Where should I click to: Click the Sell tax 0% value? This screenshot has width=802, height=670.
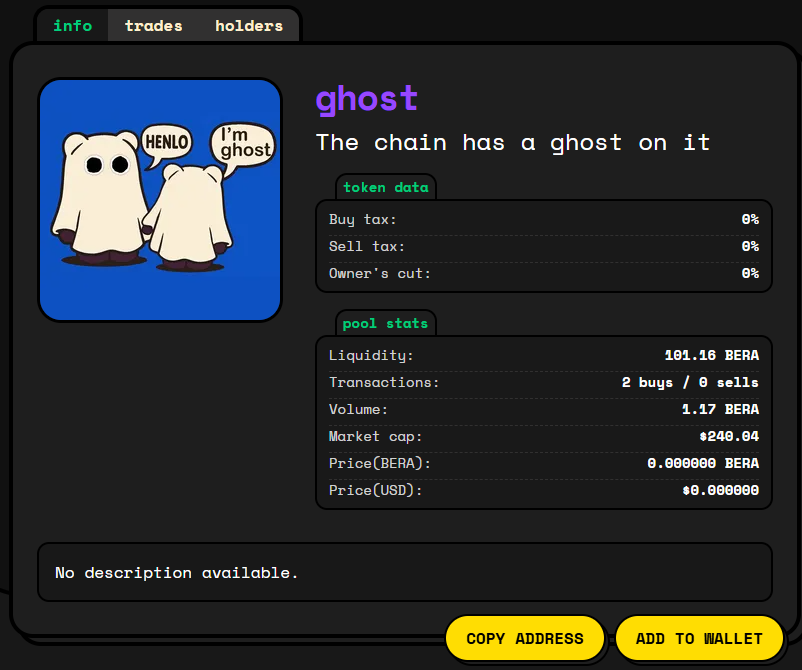tap(750, 246)
